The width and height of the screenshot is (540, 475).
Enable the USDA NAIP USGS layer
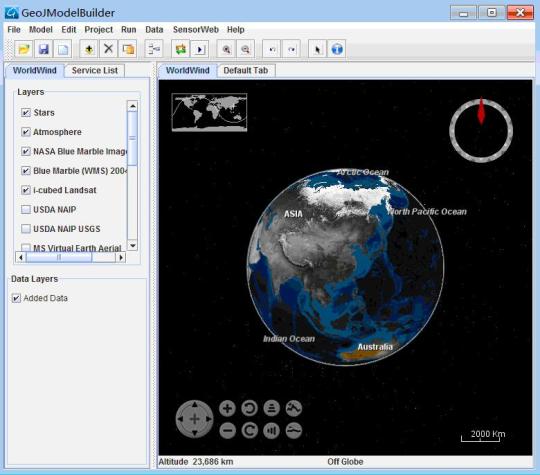(x=26, y=229)
